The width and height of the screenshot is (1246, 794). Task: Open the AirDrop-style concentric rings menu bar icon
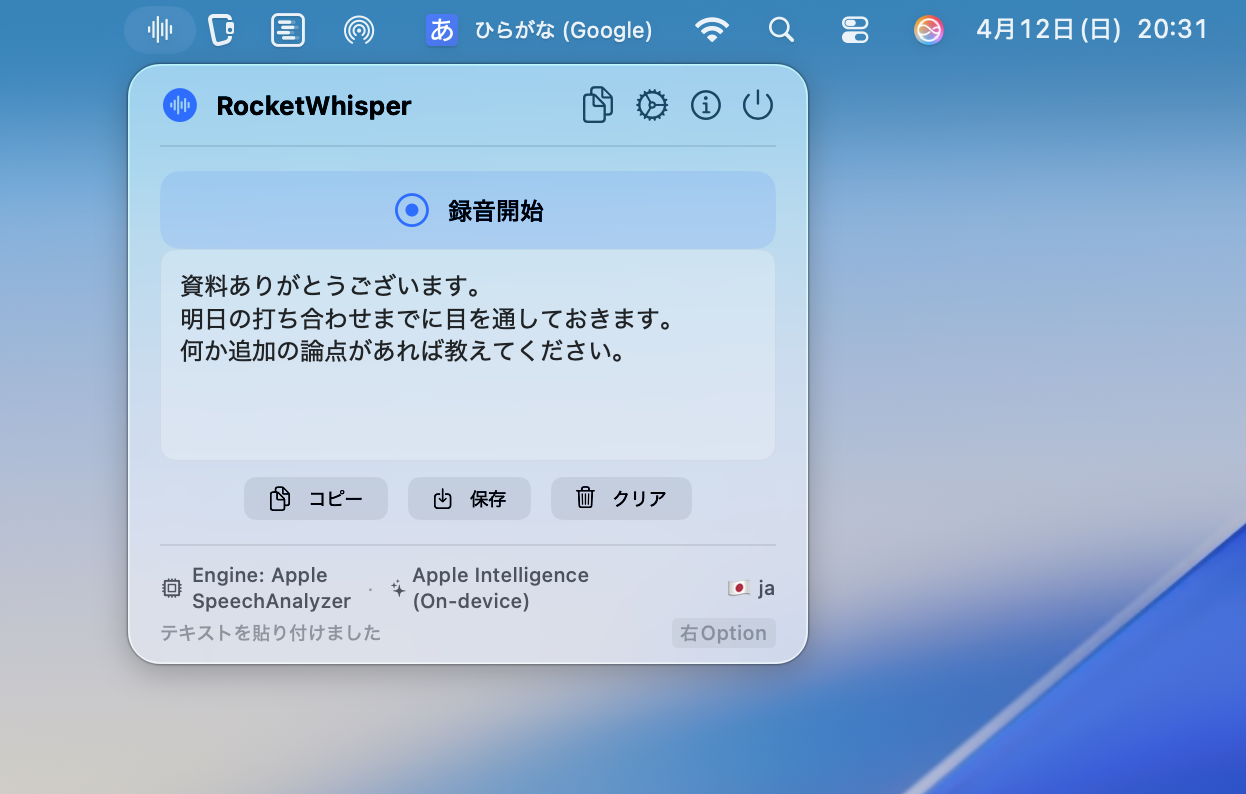(x=359, y=31)
